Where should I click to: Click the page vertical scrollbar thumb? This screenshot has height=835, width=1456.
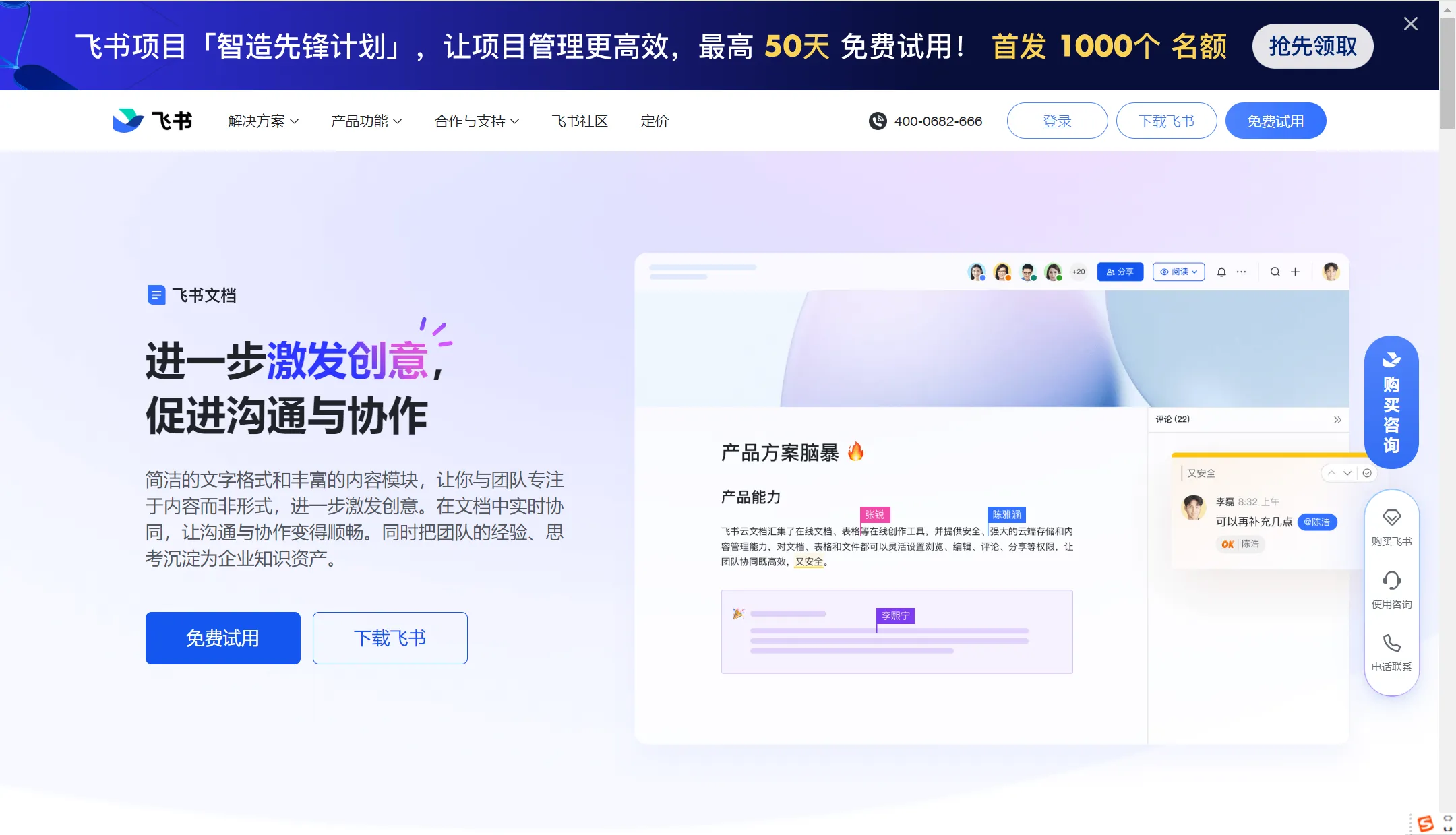(1447, 73)
